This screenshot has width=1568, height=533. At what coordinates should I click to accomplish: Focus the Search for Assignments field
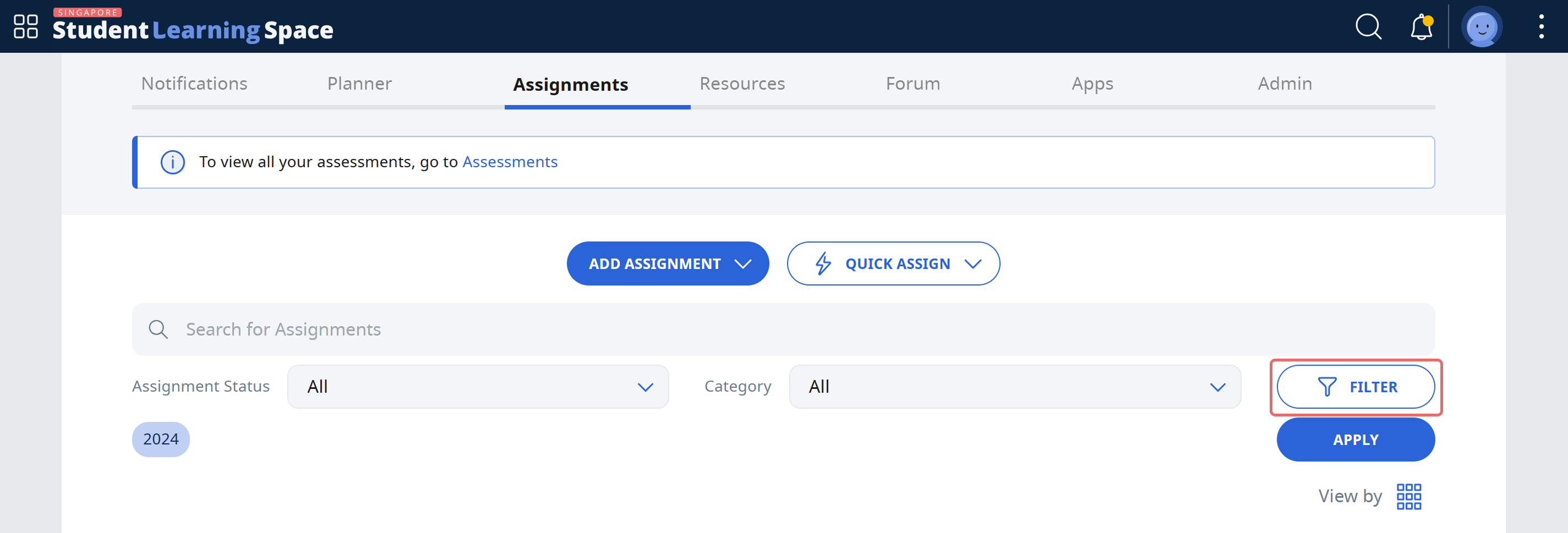[783, 329]
